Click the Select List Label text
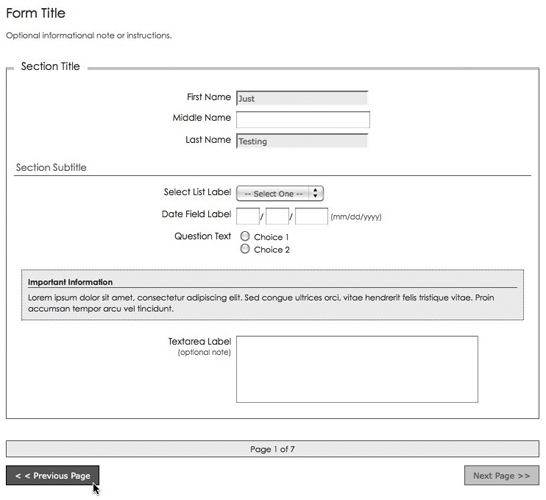The height and width of the screenshot is (500, 546). (x=197, y=192)
